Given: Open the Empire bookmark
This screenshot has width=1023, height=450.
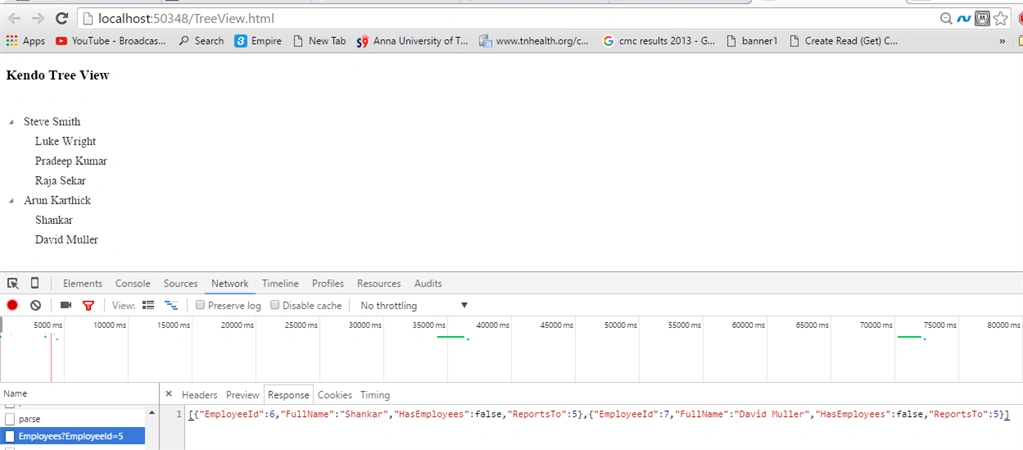Looking at the screenshot, I should pos(258,40).
